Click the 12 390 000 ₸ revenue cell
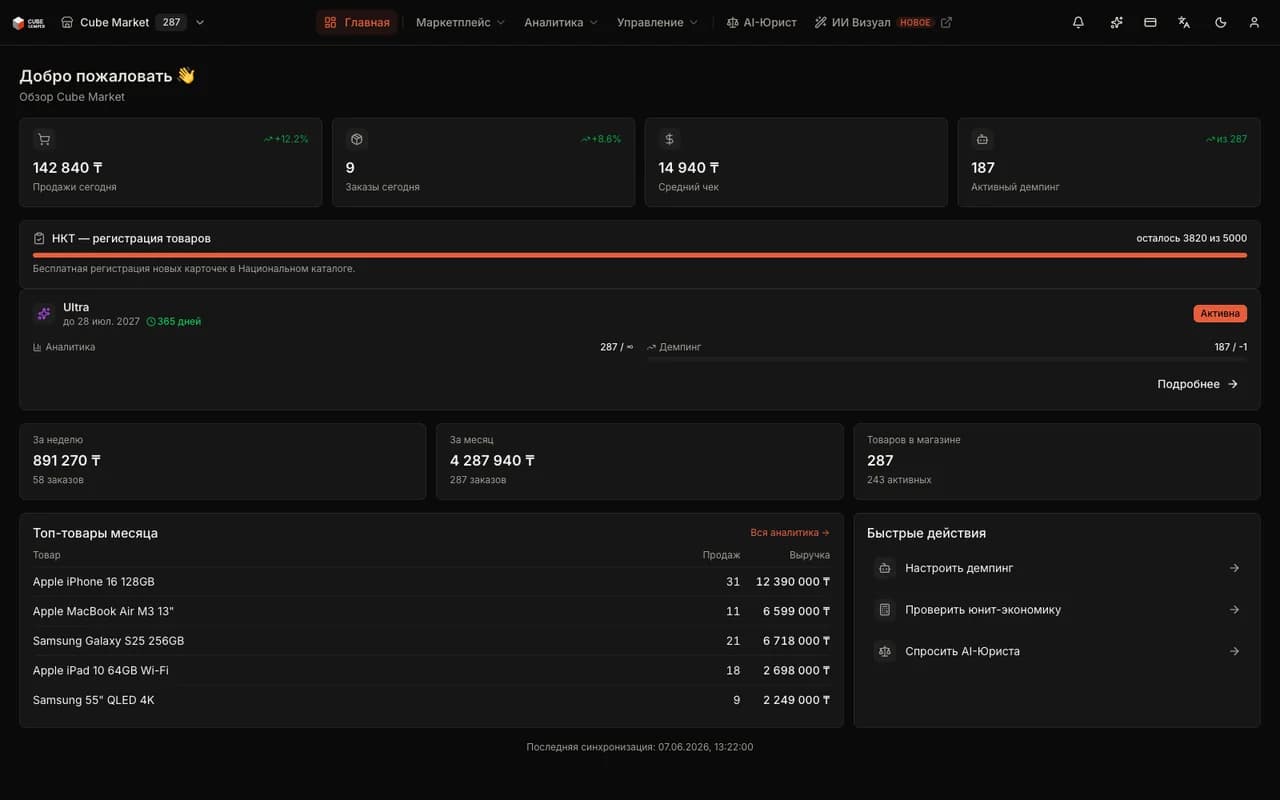The width and height of the screenshot is (1280, 800). pyautogui.click(x=792, y=582)
